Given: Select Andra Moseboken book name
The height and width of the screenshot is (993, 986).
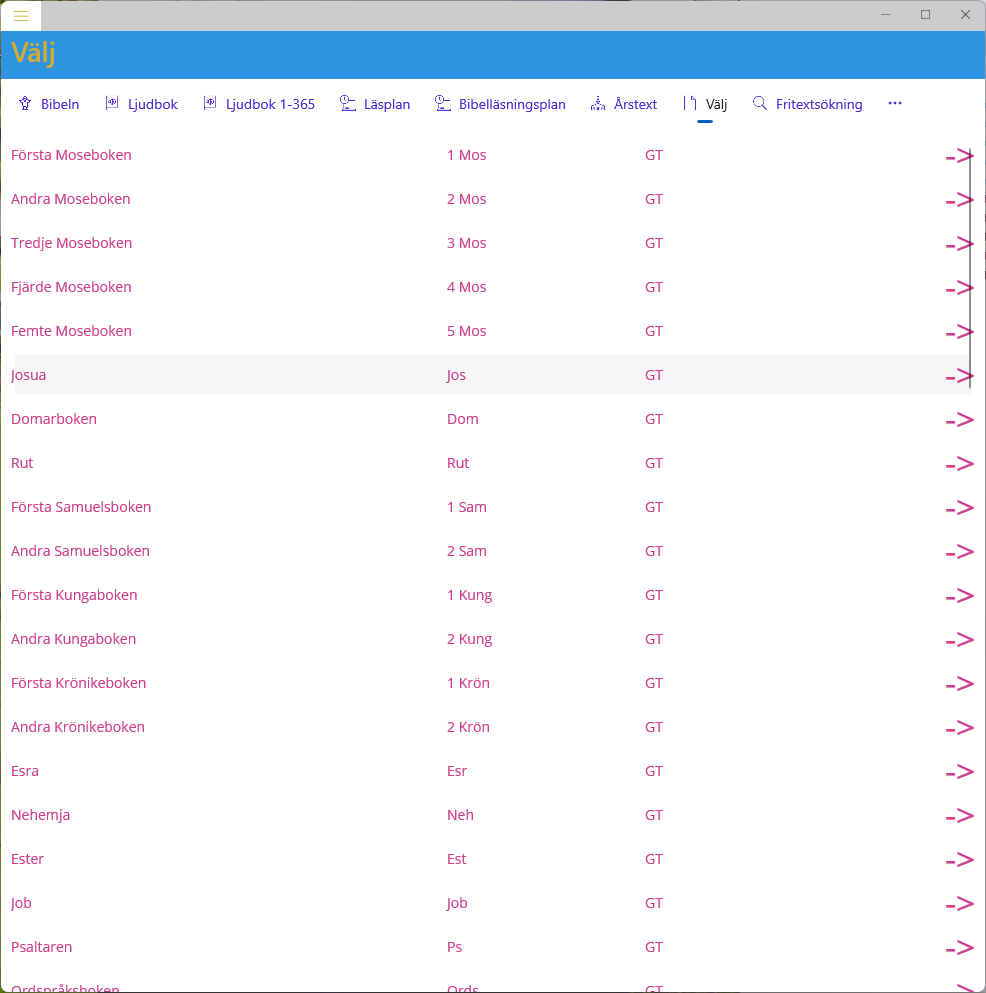Looking at the screenshot, I should (70, 199).
